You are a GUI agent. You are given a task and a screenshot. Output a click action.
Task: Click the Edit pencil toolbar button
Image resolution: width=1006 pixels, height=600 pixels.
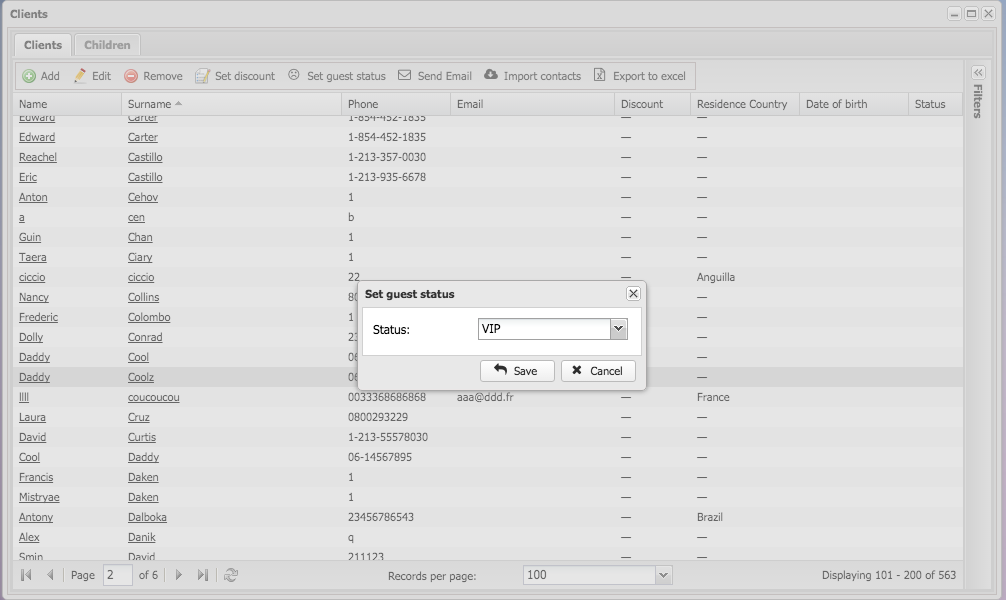(x=92, y=76)
